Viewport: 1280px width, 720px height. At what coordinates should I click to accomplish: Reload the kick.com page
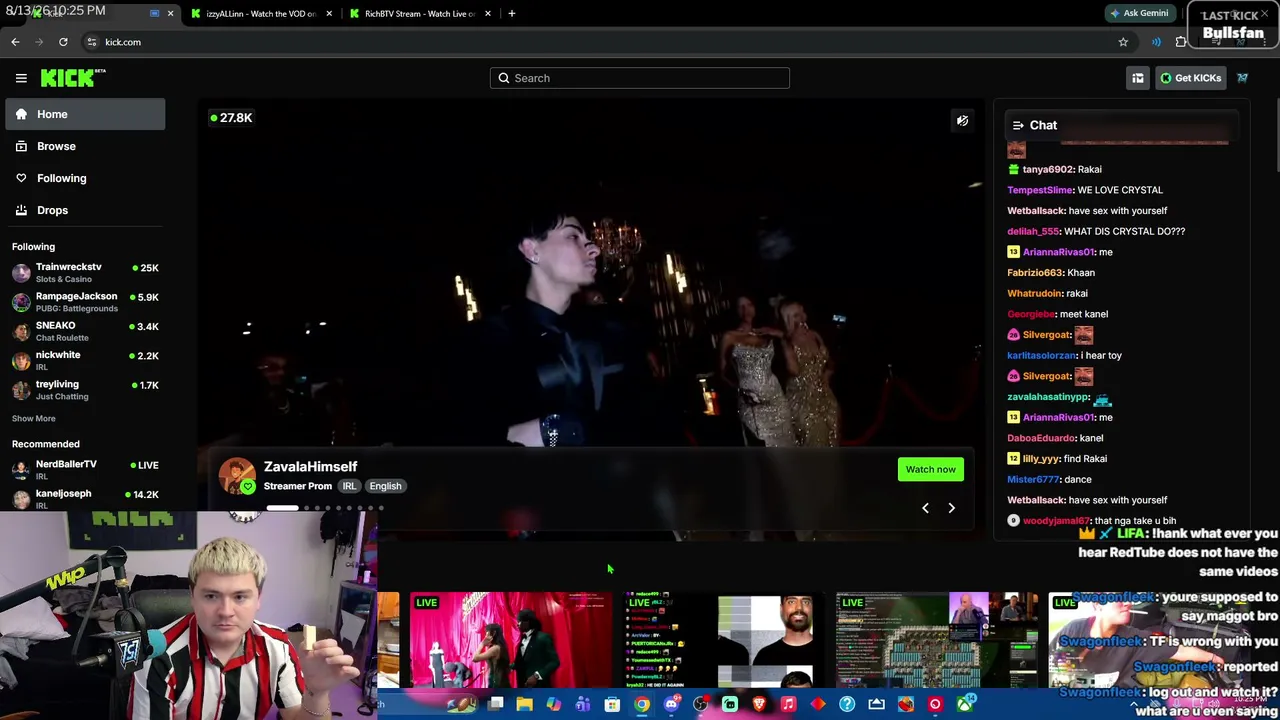coord(63,42)
